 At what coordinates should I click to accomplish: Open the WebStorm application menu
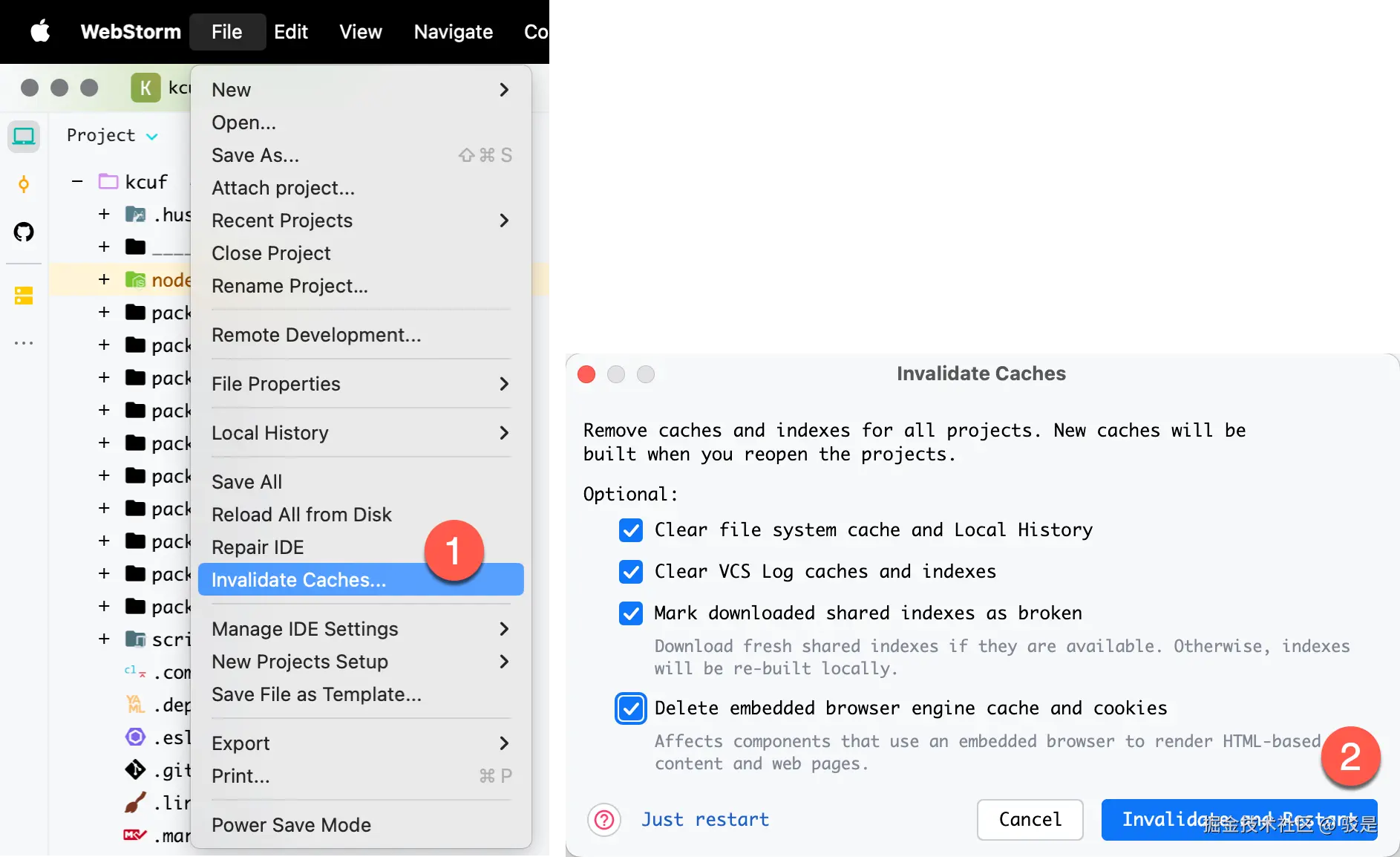[x=131, y=31]
